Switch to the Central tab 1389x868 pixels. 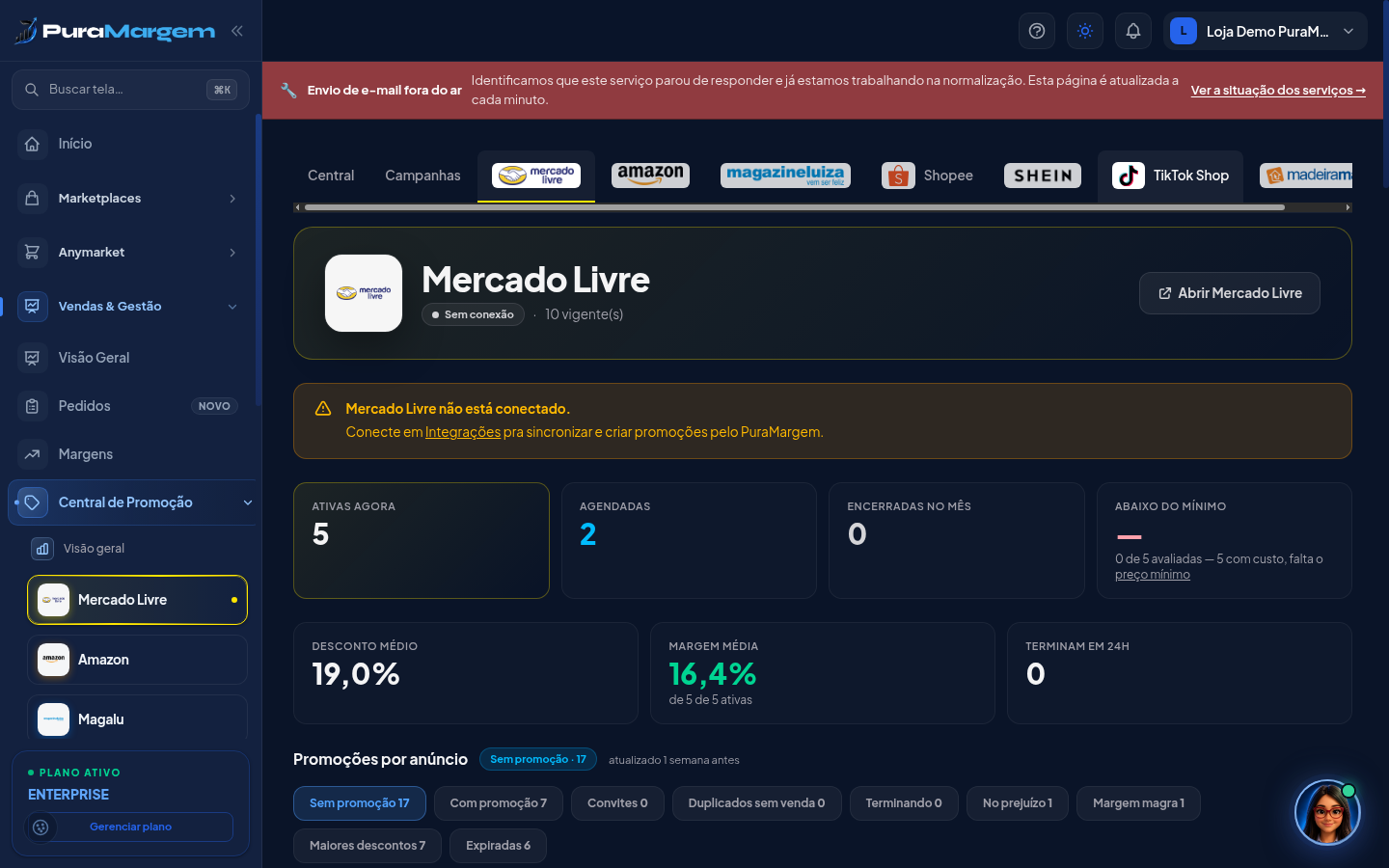point(331,176)
